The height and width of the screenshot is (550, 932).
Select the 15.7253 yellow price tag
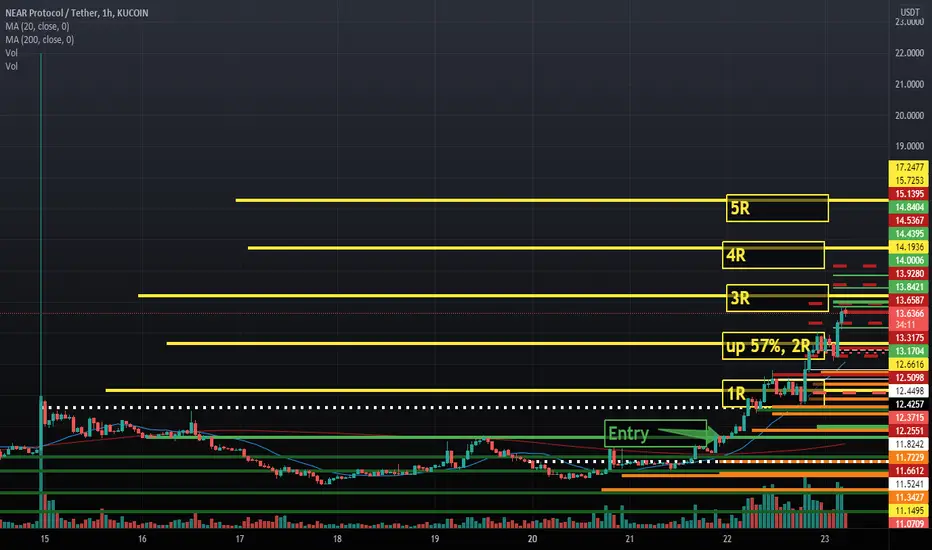tap(909, 180)
